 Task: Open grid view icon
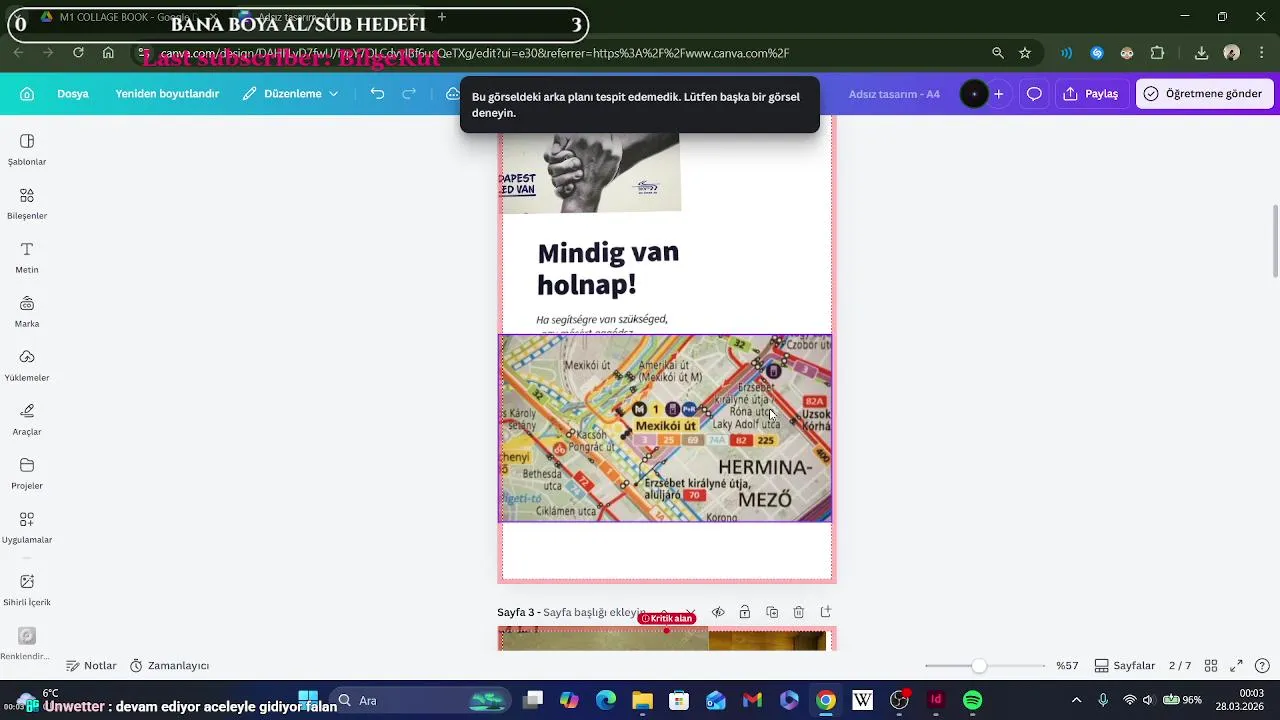pos(1211,666)
